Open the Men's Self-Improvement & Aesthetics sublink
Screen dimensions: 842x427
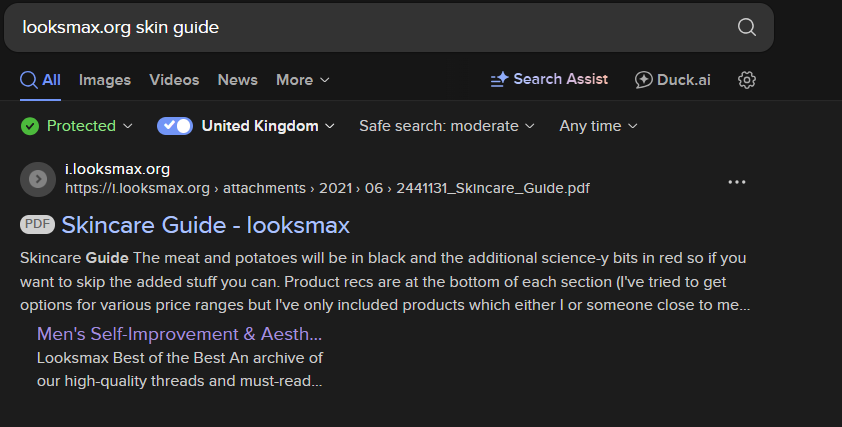click(x=179, y=333)
